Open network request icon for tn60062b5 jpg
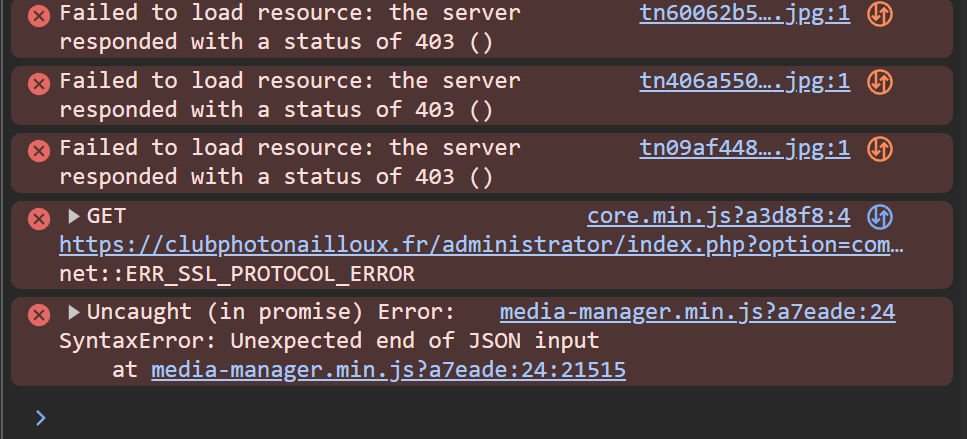Image resolution: width=967 pixels, height=439 pixels. 880,15
